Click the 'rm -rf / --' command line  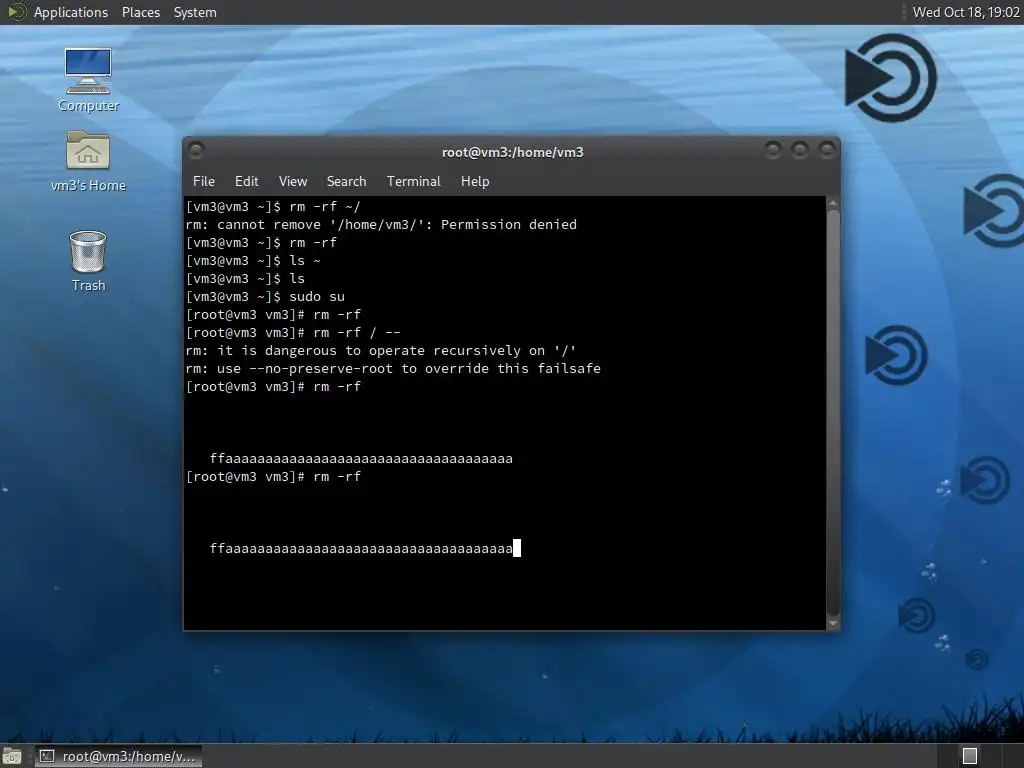pos(293,332)
